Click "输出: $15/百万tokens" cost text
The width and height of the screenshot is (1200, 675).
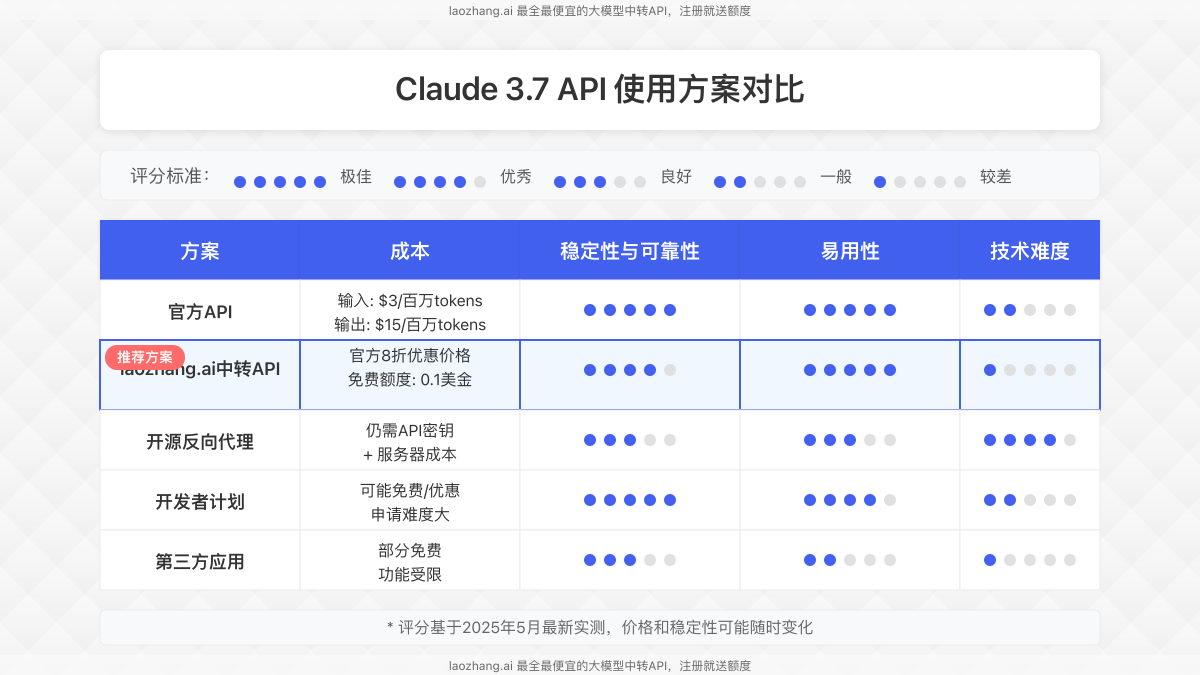coord(410,324)
